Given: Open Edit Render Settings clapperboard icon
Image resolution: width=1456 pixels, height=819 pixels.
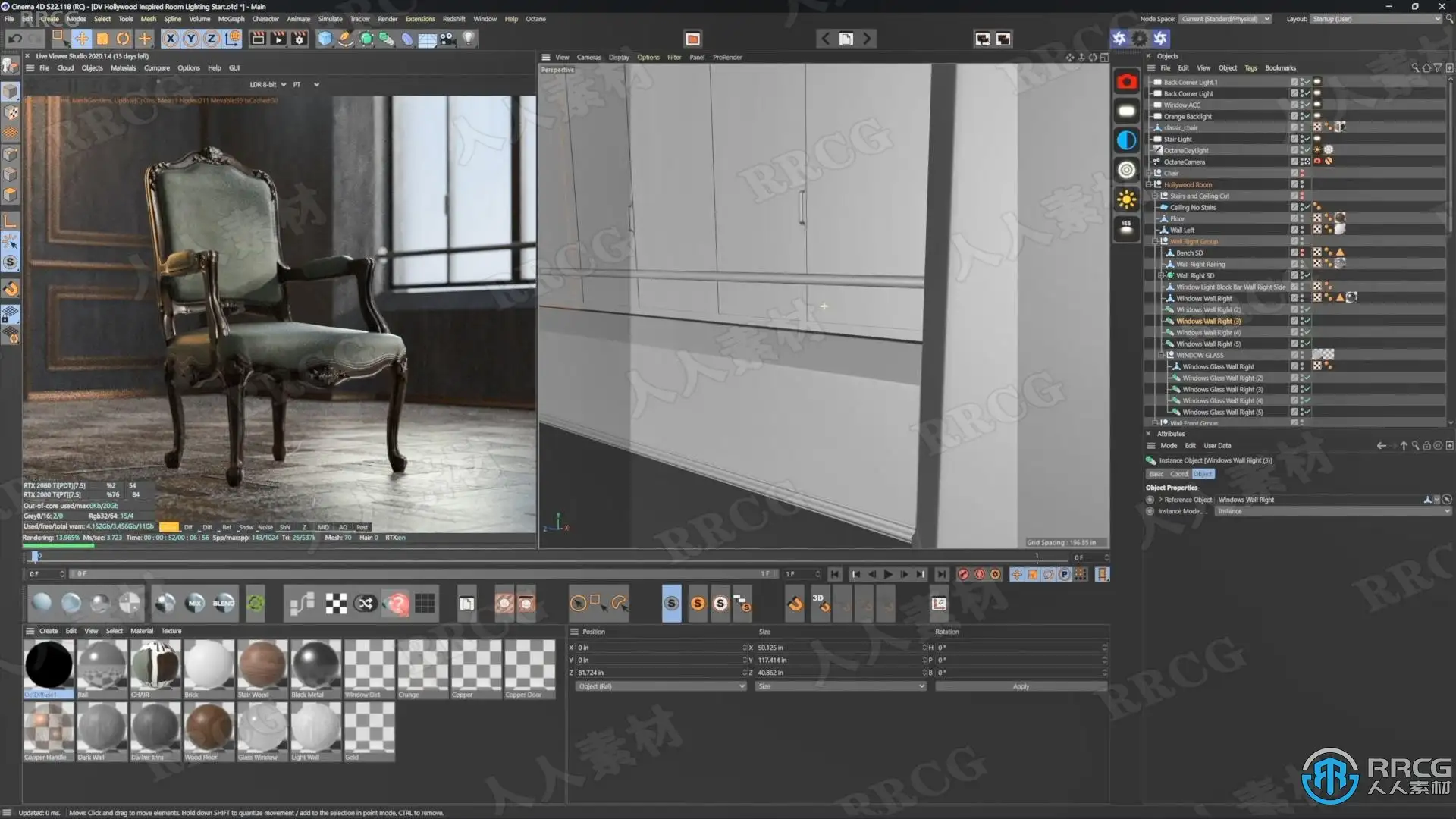Looking at the screenshot, I should 300,39.
